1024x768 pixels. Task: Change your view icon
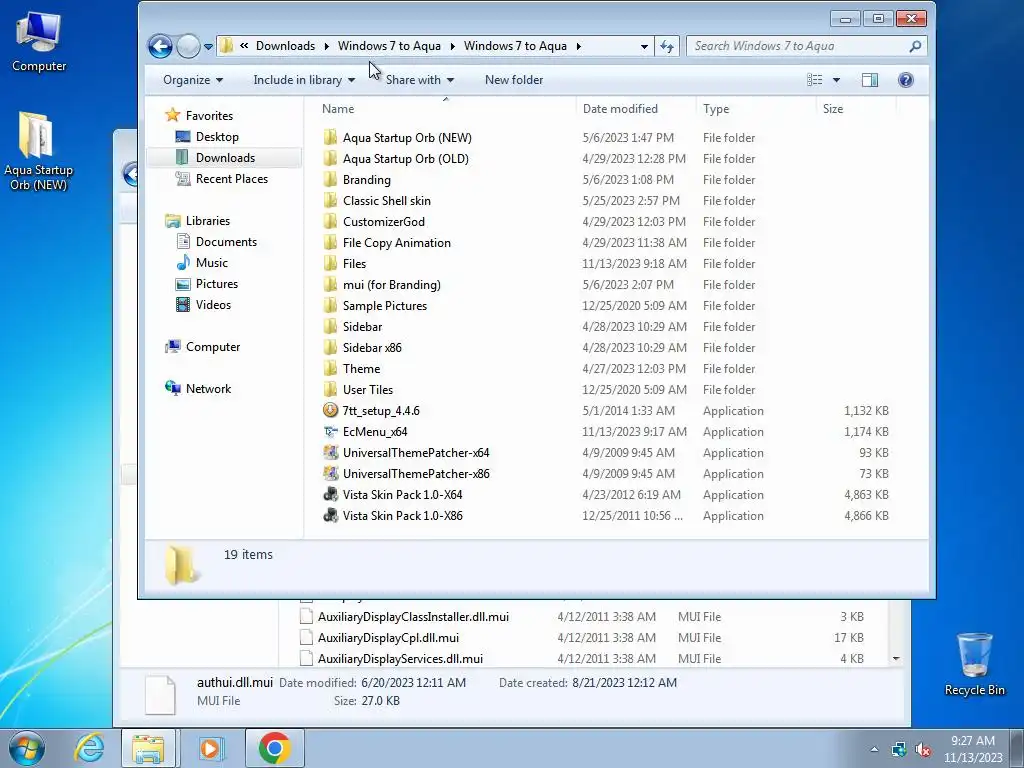pos(814,80)
